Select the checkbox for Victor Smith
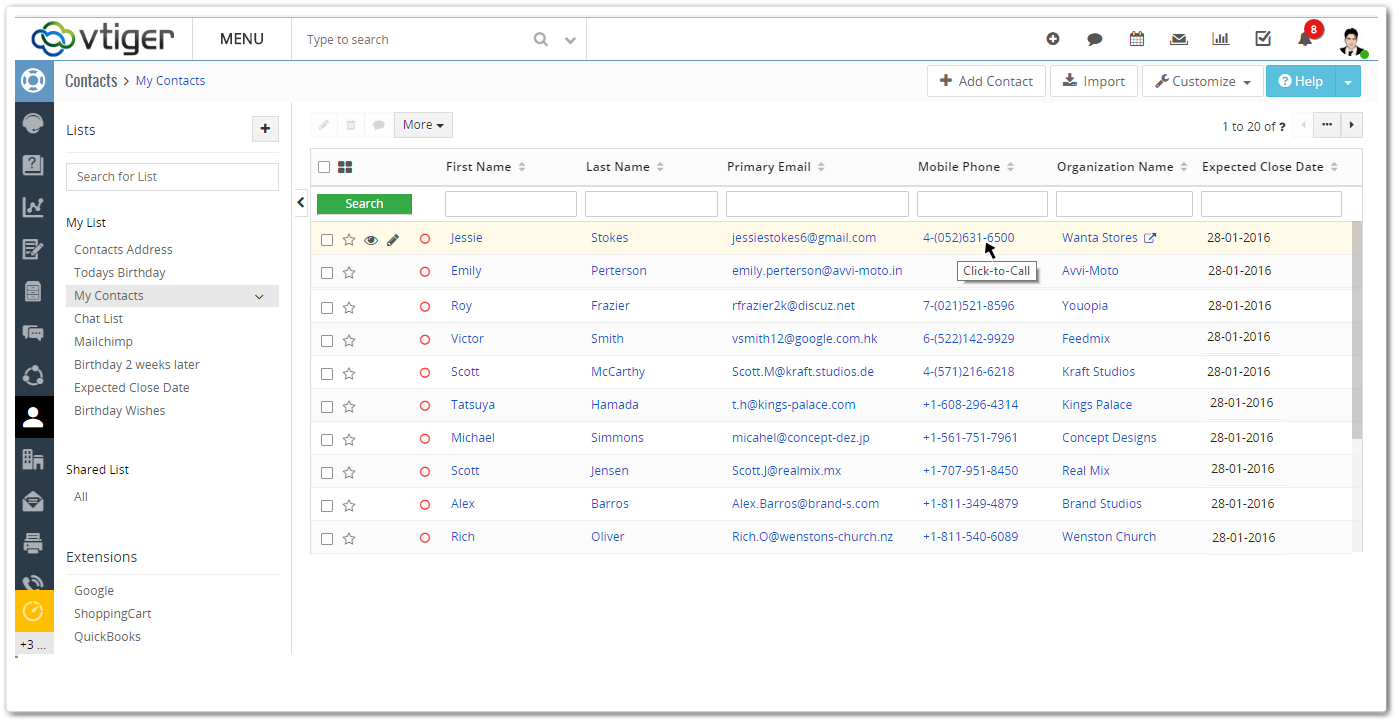1399x724 pixels. point(327,341)
